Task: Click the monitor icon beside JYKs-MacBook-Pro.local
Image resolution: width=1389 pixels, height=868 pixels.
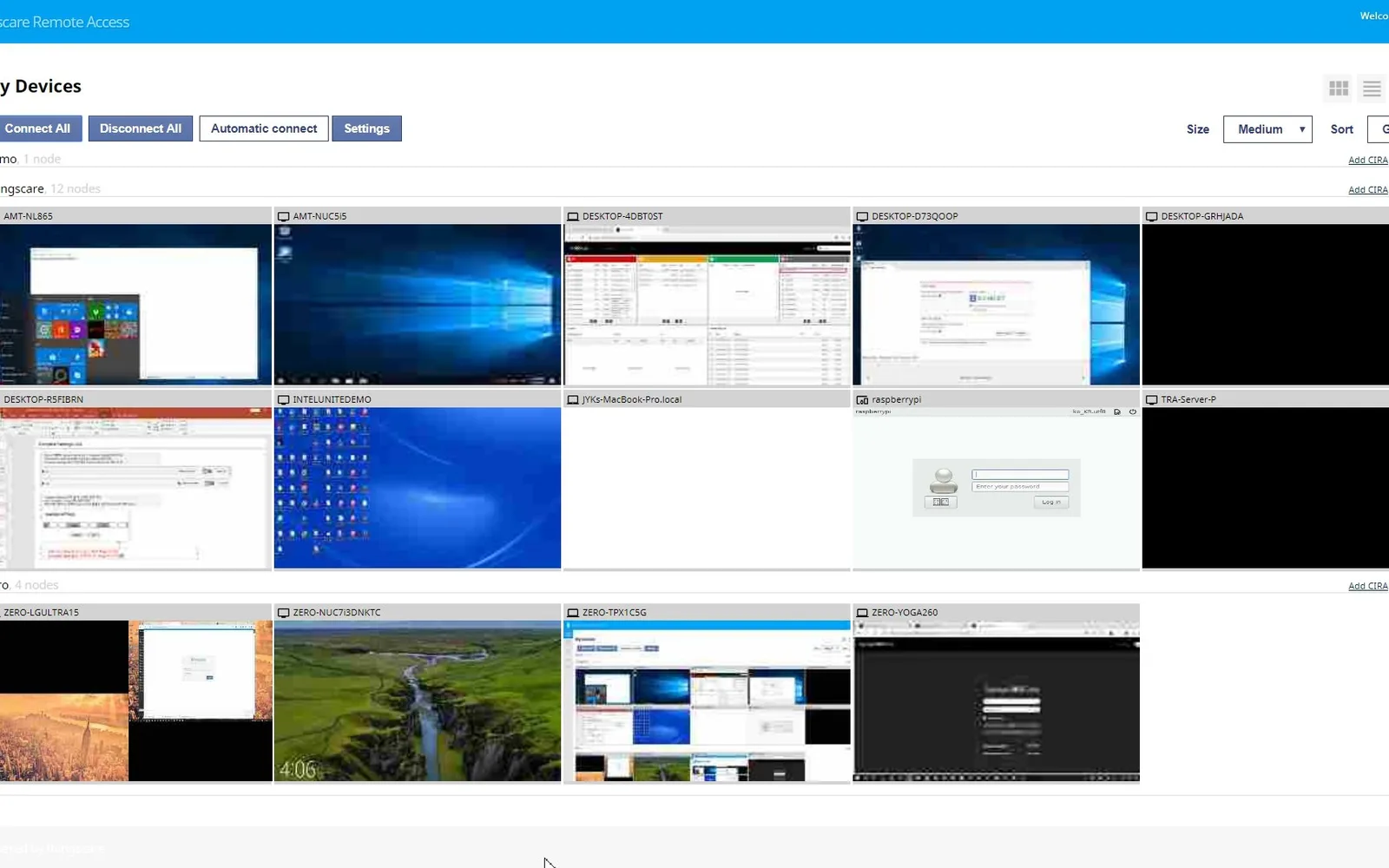Action: tap(573, 399)
